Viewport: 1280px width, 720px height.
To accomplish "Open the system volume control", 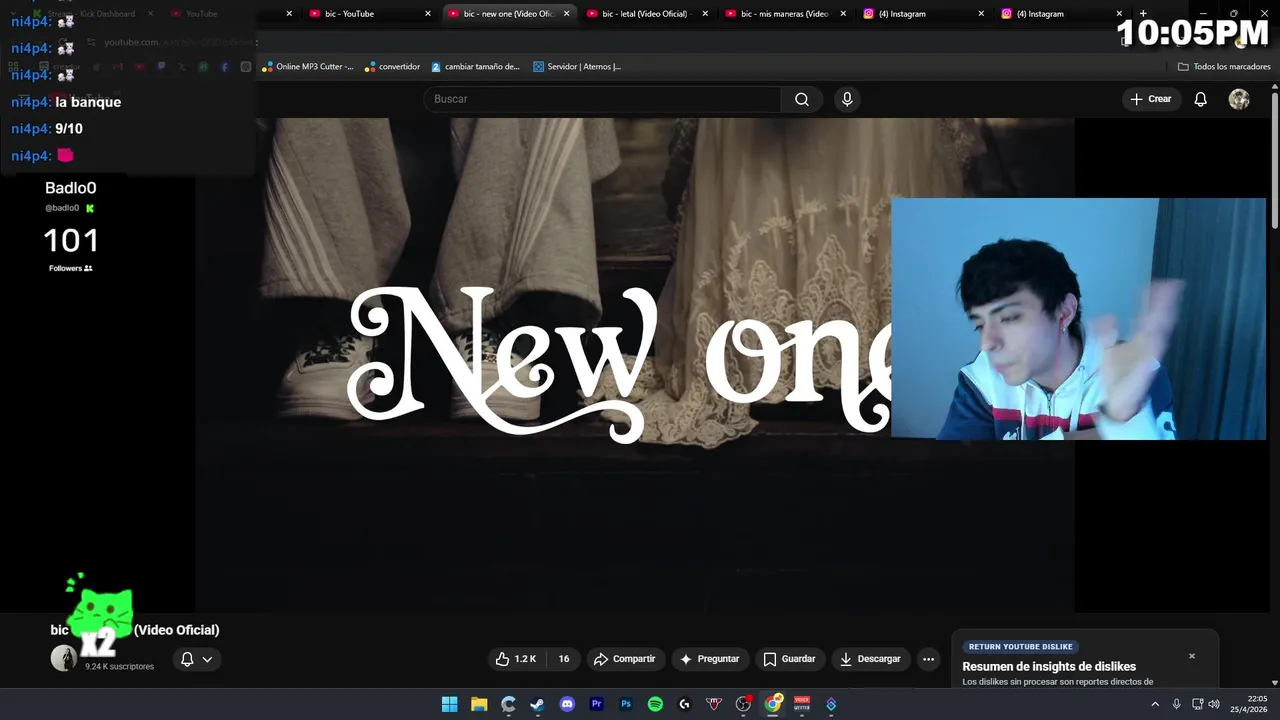I will 1213,704.
